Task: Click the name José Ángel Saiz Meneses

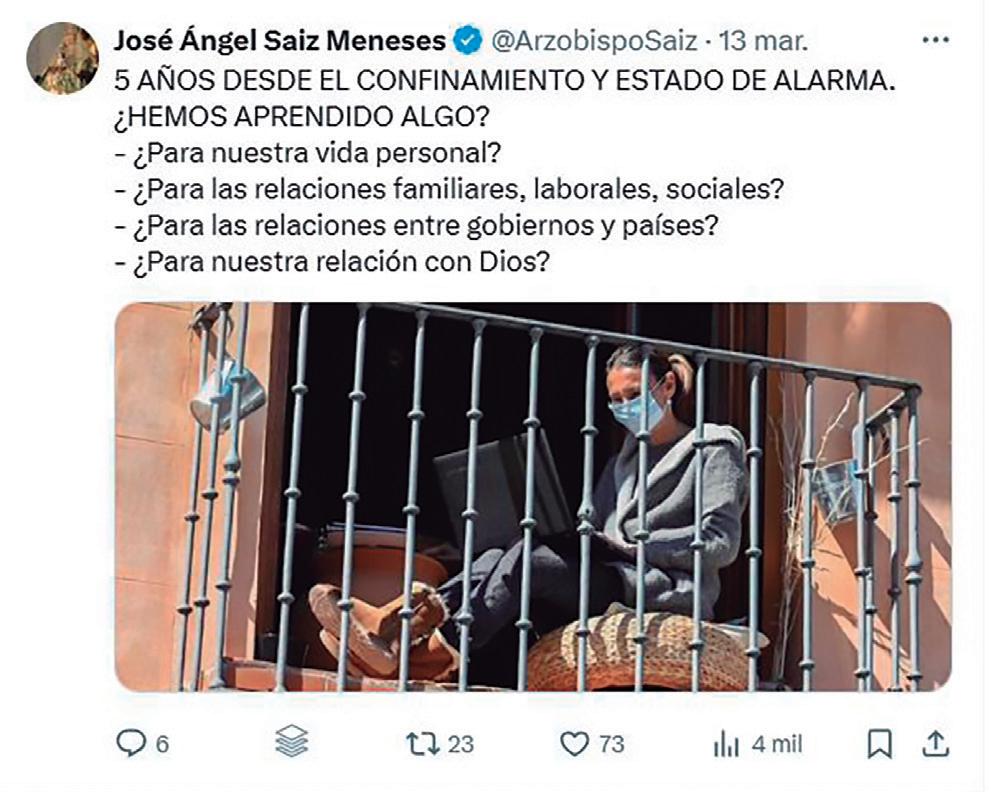Action: [280, 41]
